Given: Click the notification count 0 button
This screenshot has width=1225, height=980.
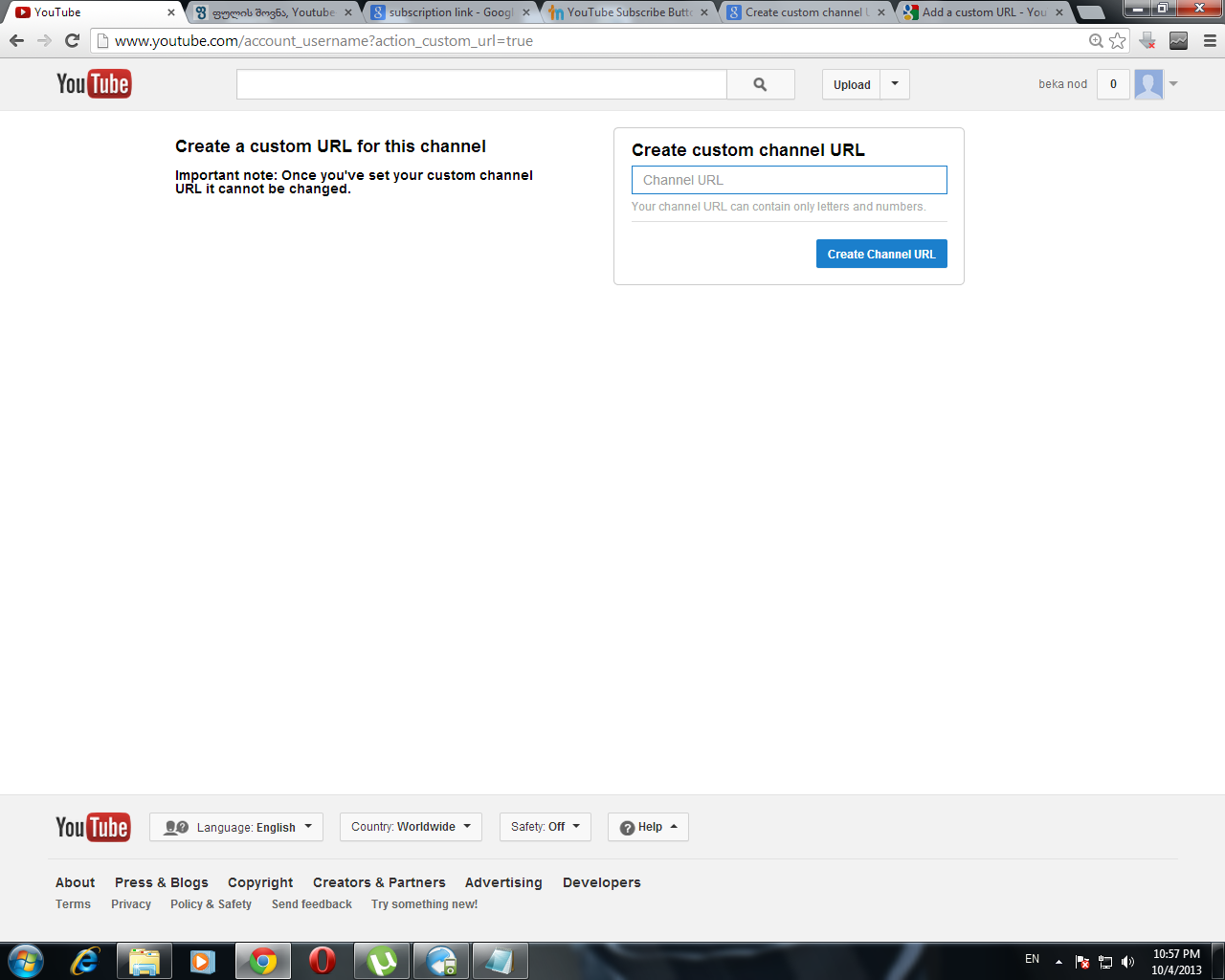Looking at the screenshot, I should (x=1113, y=84).
